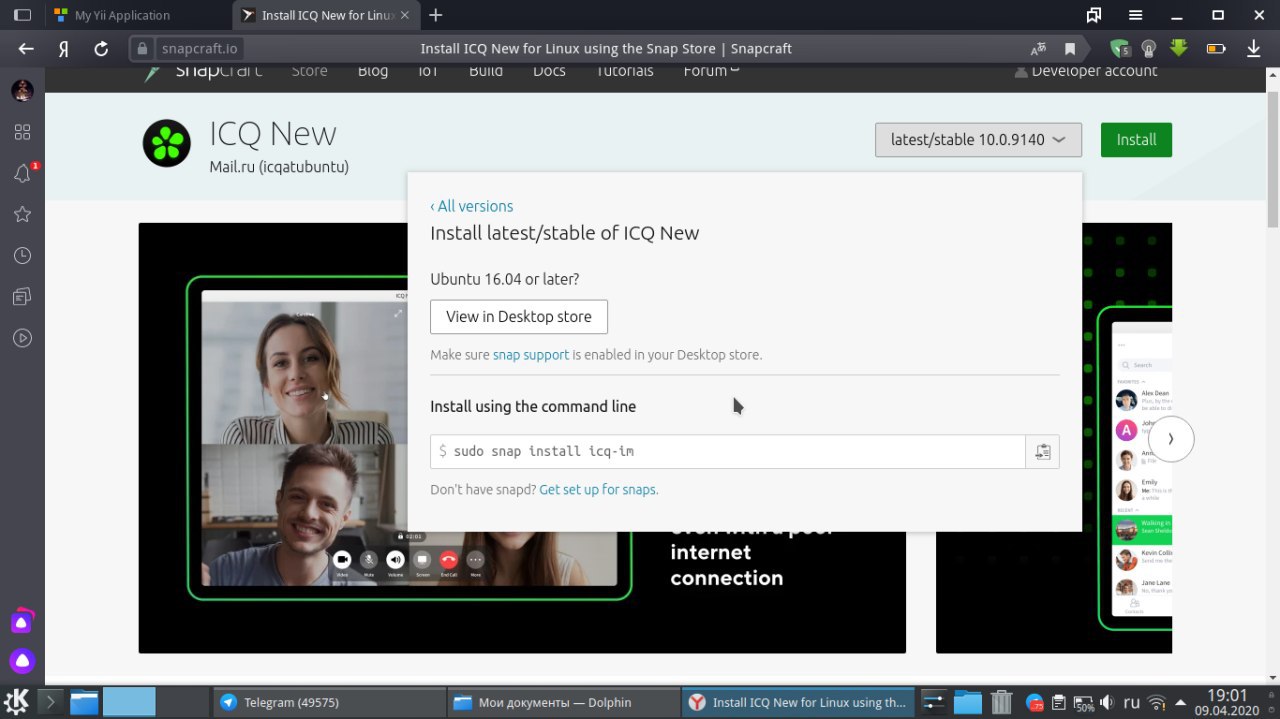Click View in Desktop store button
Image resolution: width=1280 pixels, height=719 pixels.
pos(519,317)
